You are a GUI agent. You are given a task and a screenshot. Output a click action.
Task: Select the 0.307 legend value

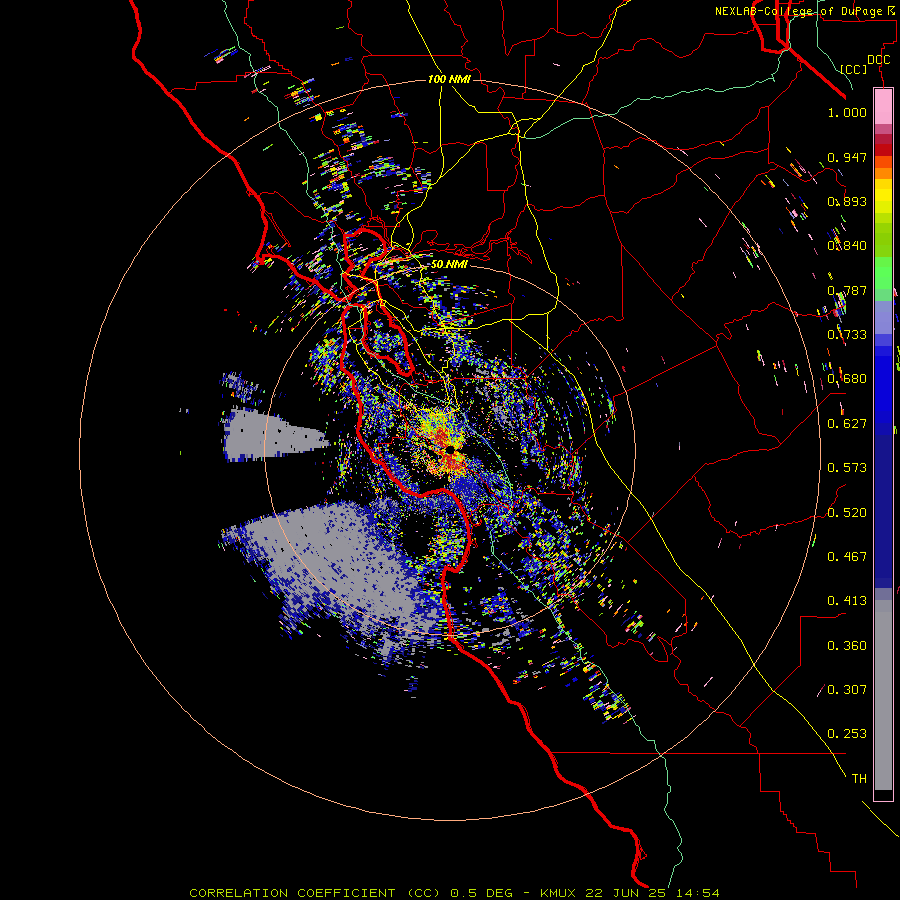(847, 690)
